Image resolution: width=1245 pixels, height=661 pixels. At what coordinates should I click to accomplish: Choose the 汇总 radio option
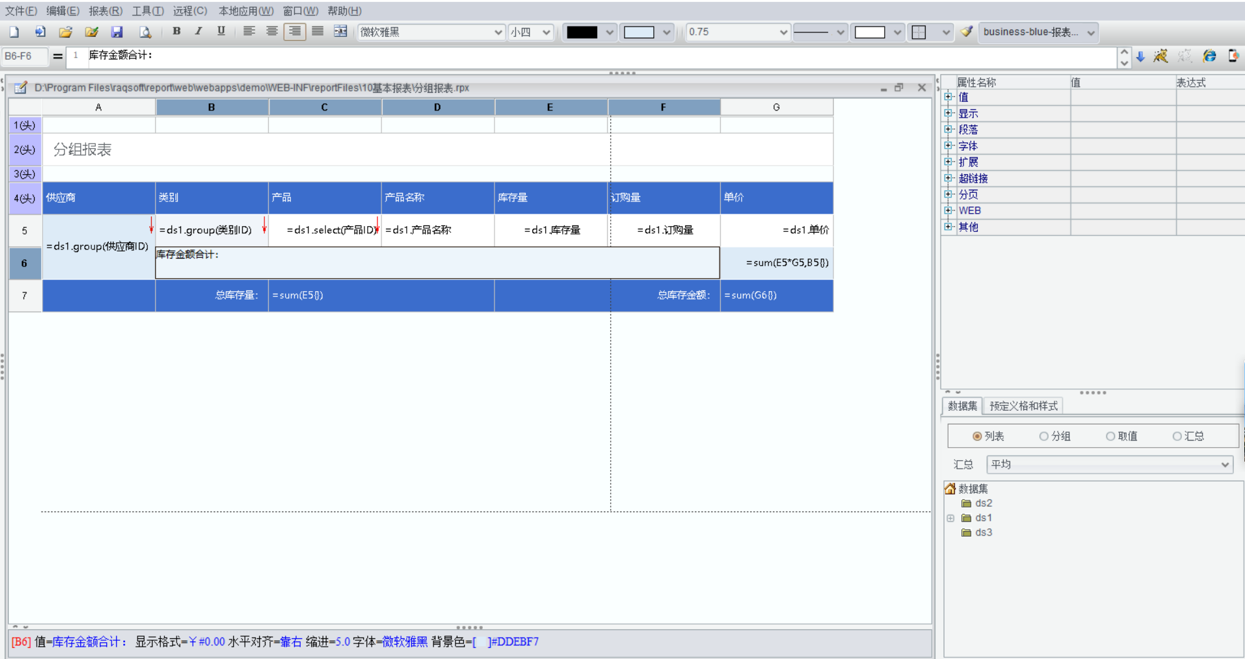[1177, 436]
